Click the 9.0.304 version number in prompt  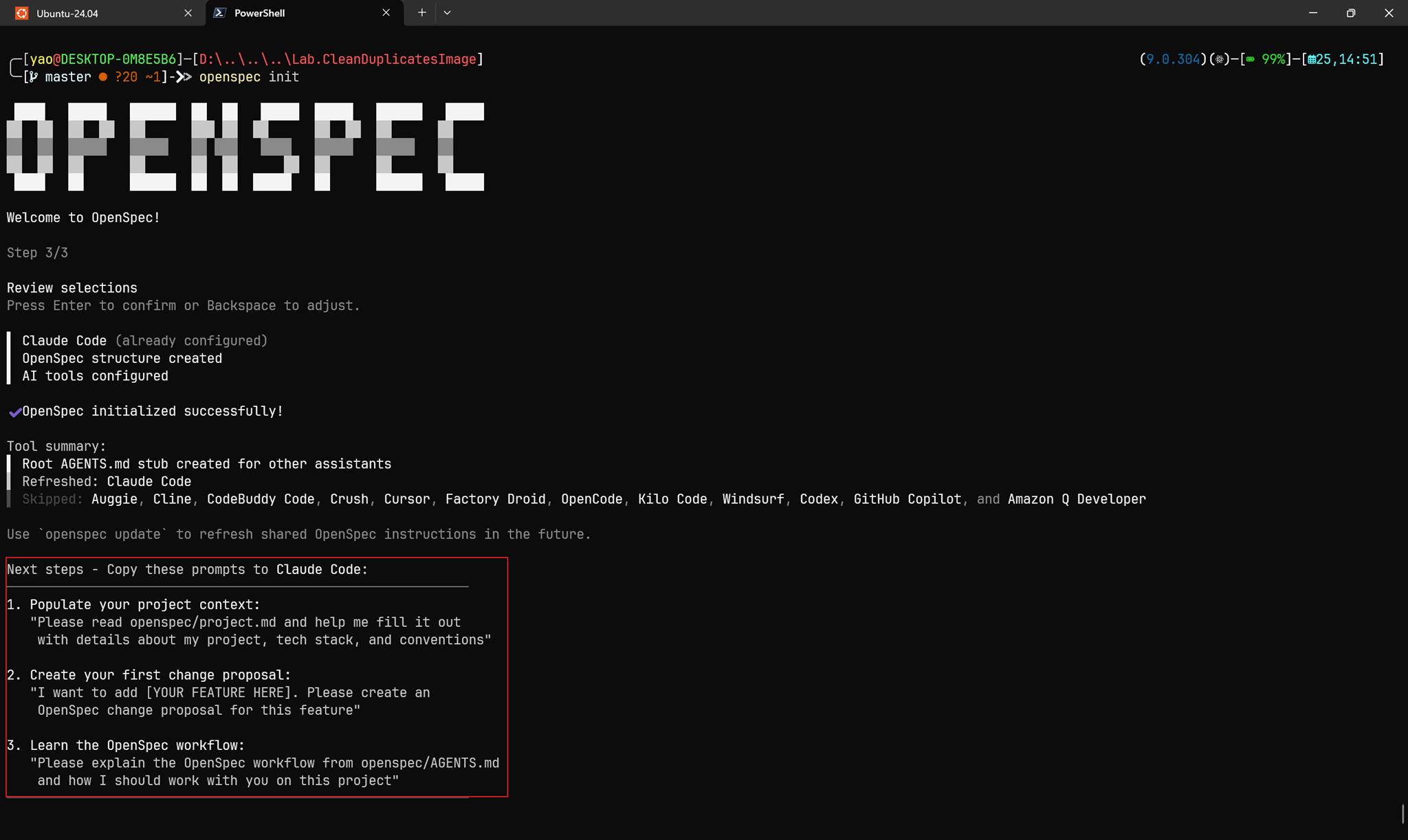pyautogui.click(x=1172, y=60)
